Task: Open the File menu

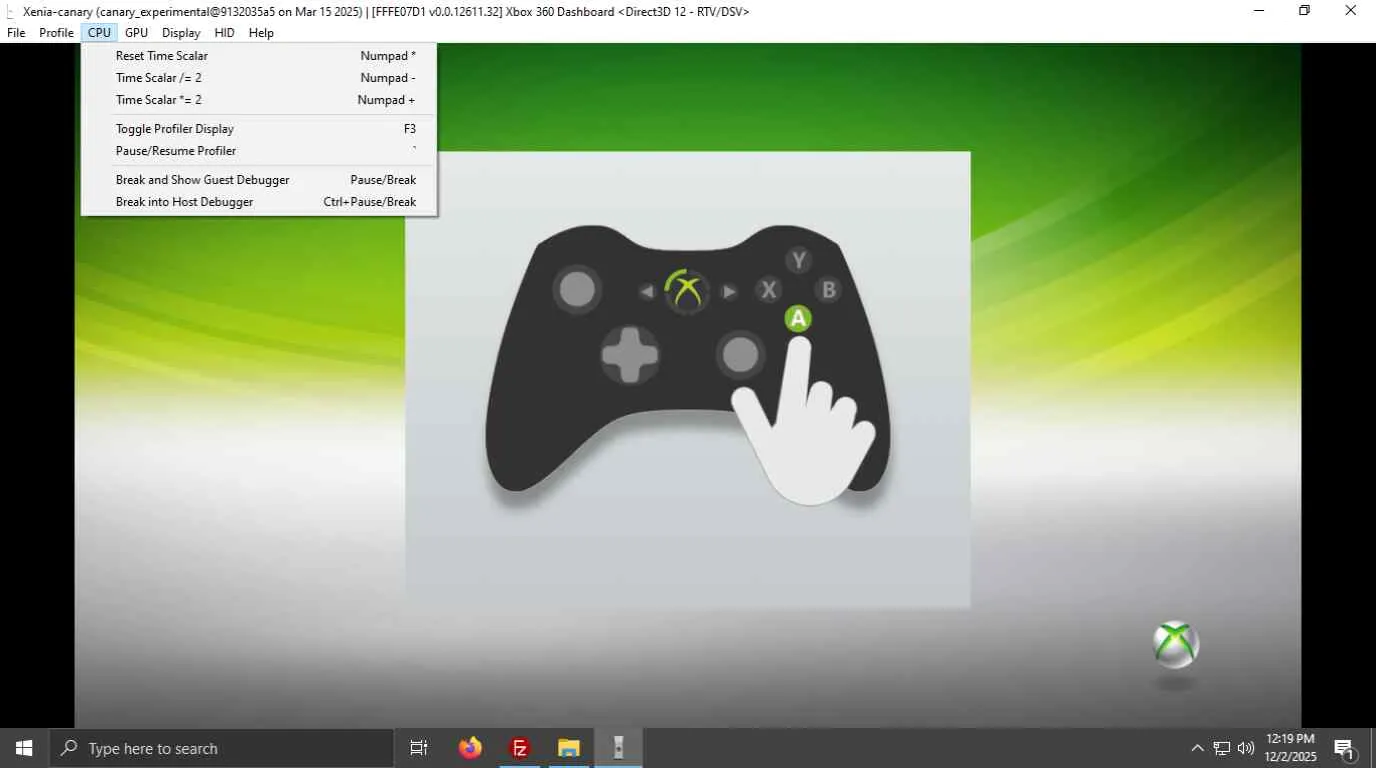Action: [16, 33]
